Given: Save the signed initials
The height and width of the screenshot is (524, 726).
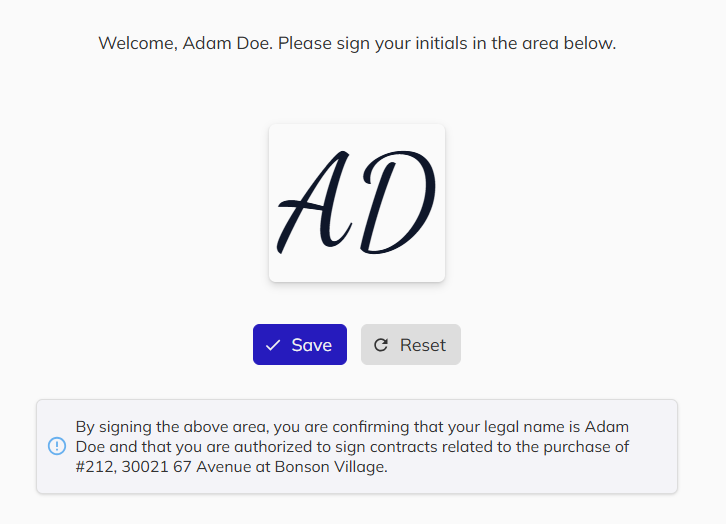Looking at the screenshot, I should (x=300, y=345).
